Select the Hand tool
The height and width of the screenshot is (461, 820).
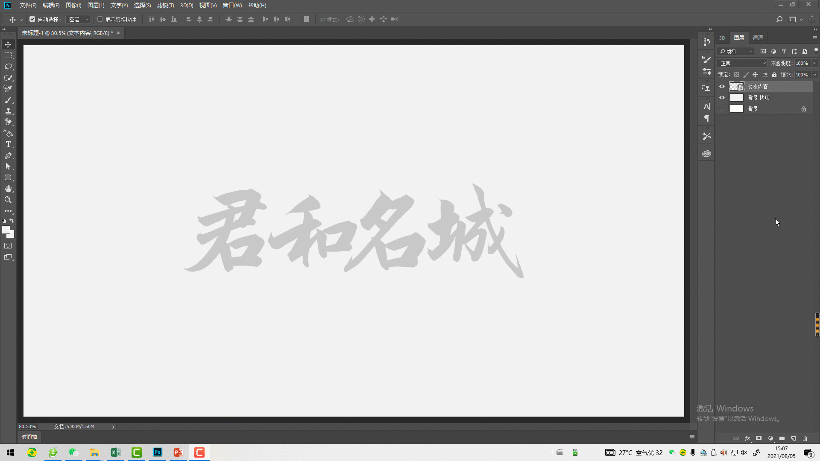[8, 189]
